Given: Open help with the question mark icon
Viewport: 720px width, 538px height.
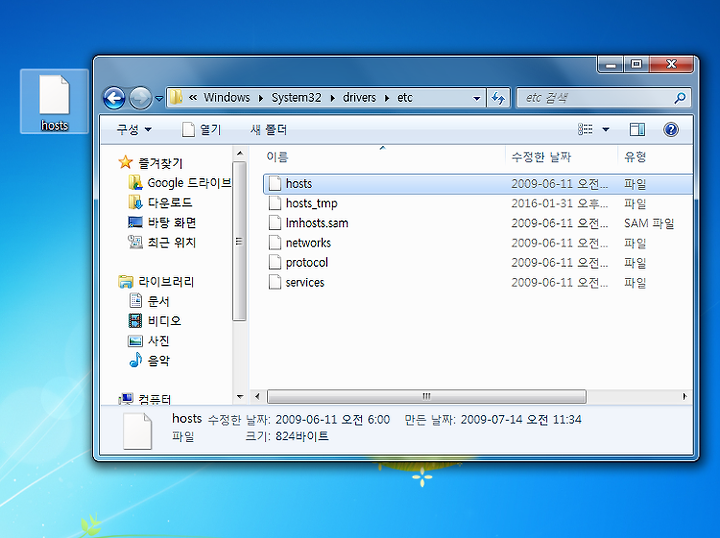Looking at the screenshot, I should [670, 130].
